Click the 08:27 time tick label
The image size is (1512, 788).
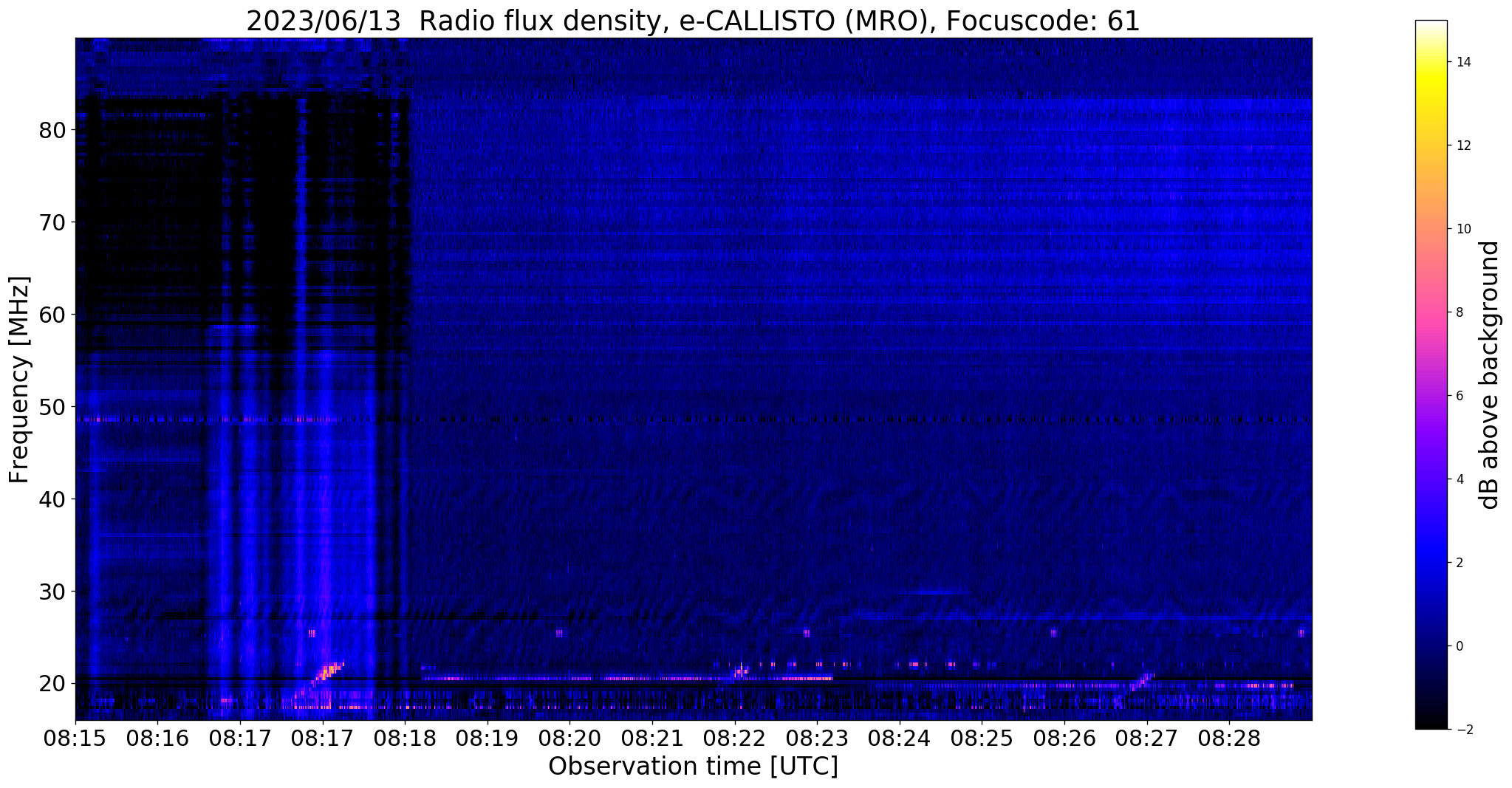[x=1147, y=739]
